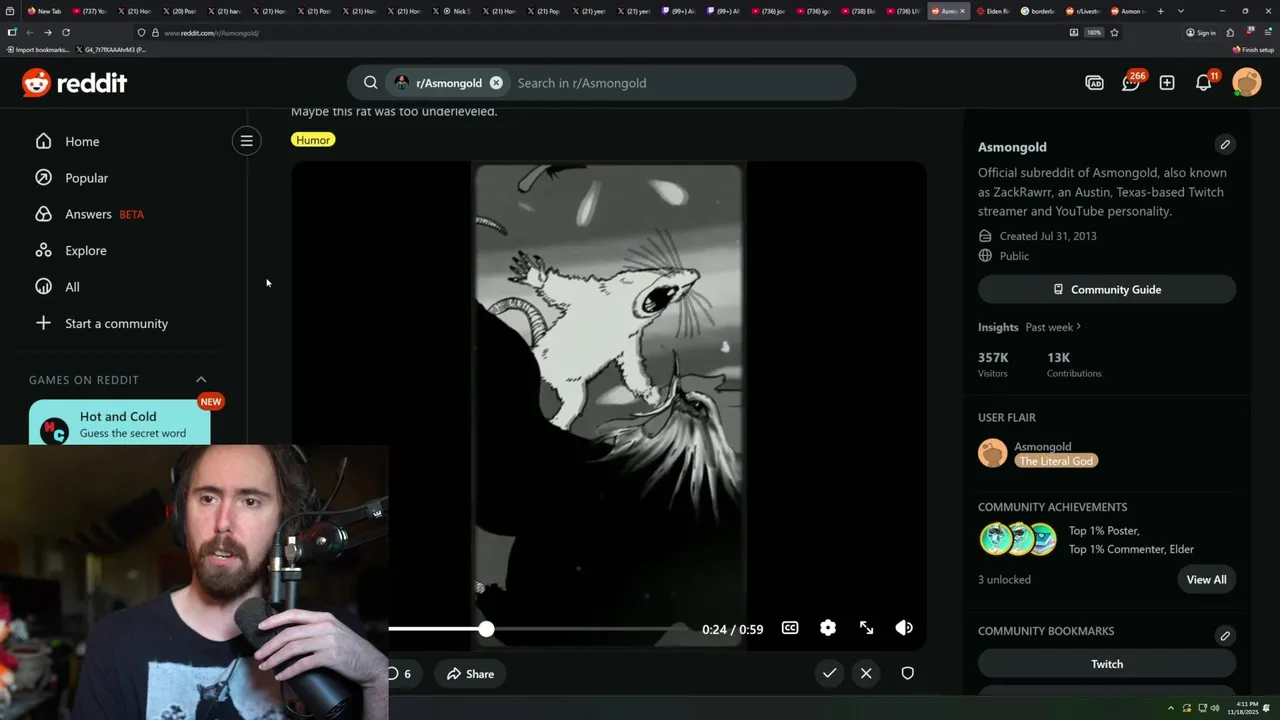Open Insights Past week
The width and height of the screenshot is (1280, 720).
(1030, 327)
